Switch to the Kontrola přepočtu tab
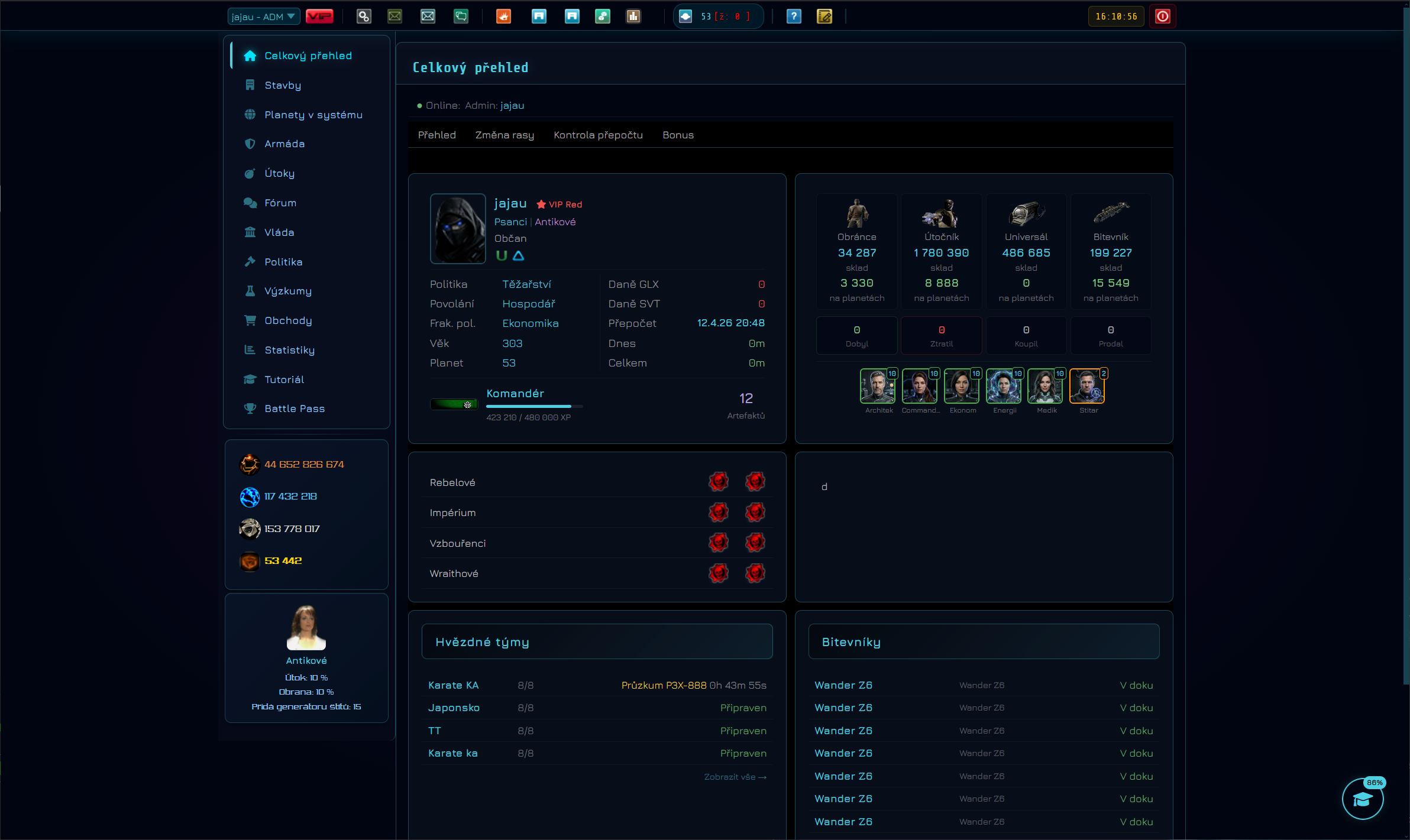This screenshot has height=840, width=1410. point(598,135)
